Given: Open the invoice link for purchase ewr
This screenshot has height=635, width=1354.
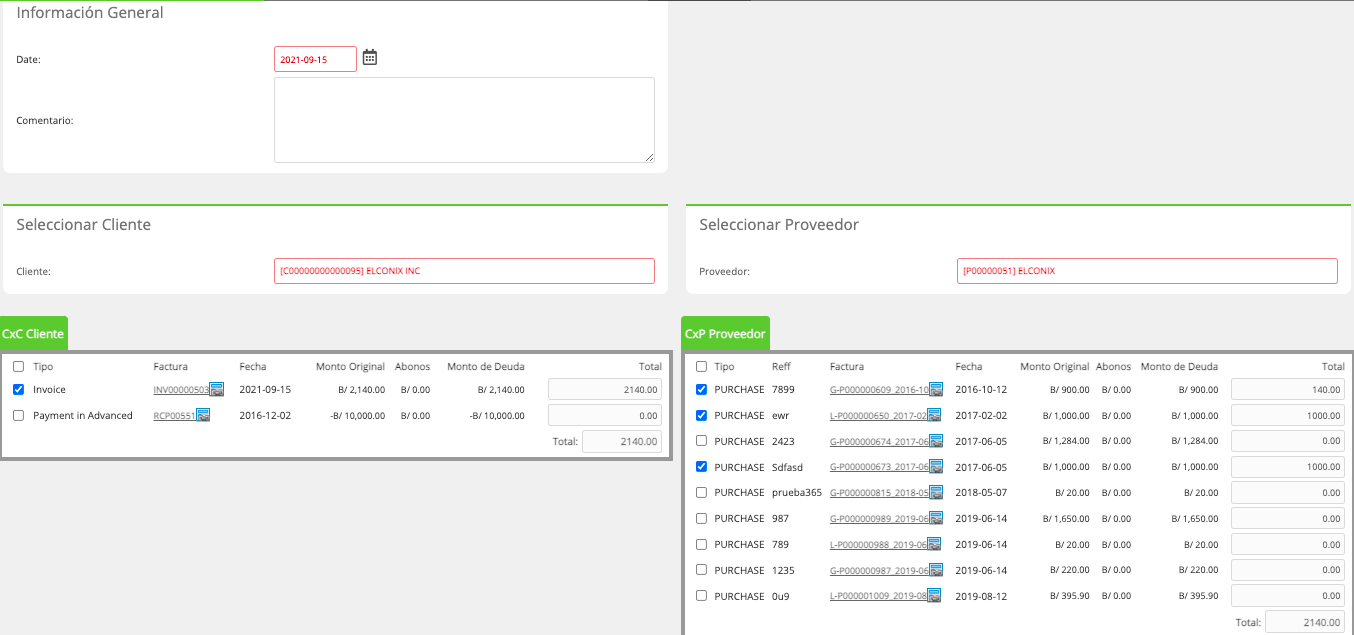Looking at the screenshot, I should coord(879,416).
